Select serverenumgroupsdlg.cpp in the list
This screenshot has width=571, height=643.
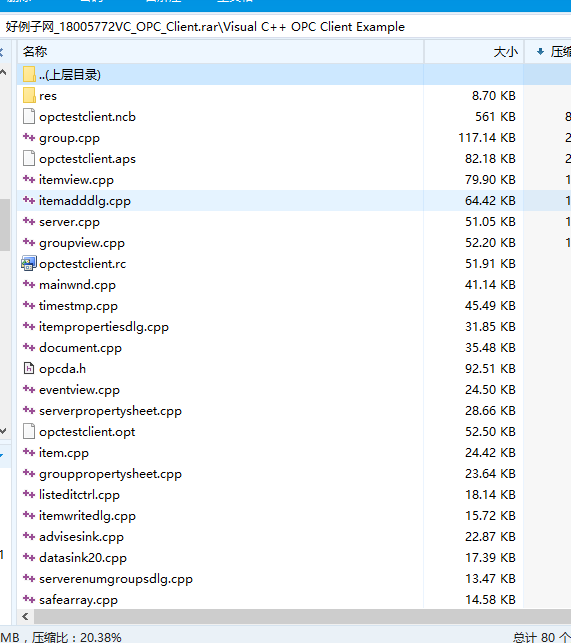[294, 579]
